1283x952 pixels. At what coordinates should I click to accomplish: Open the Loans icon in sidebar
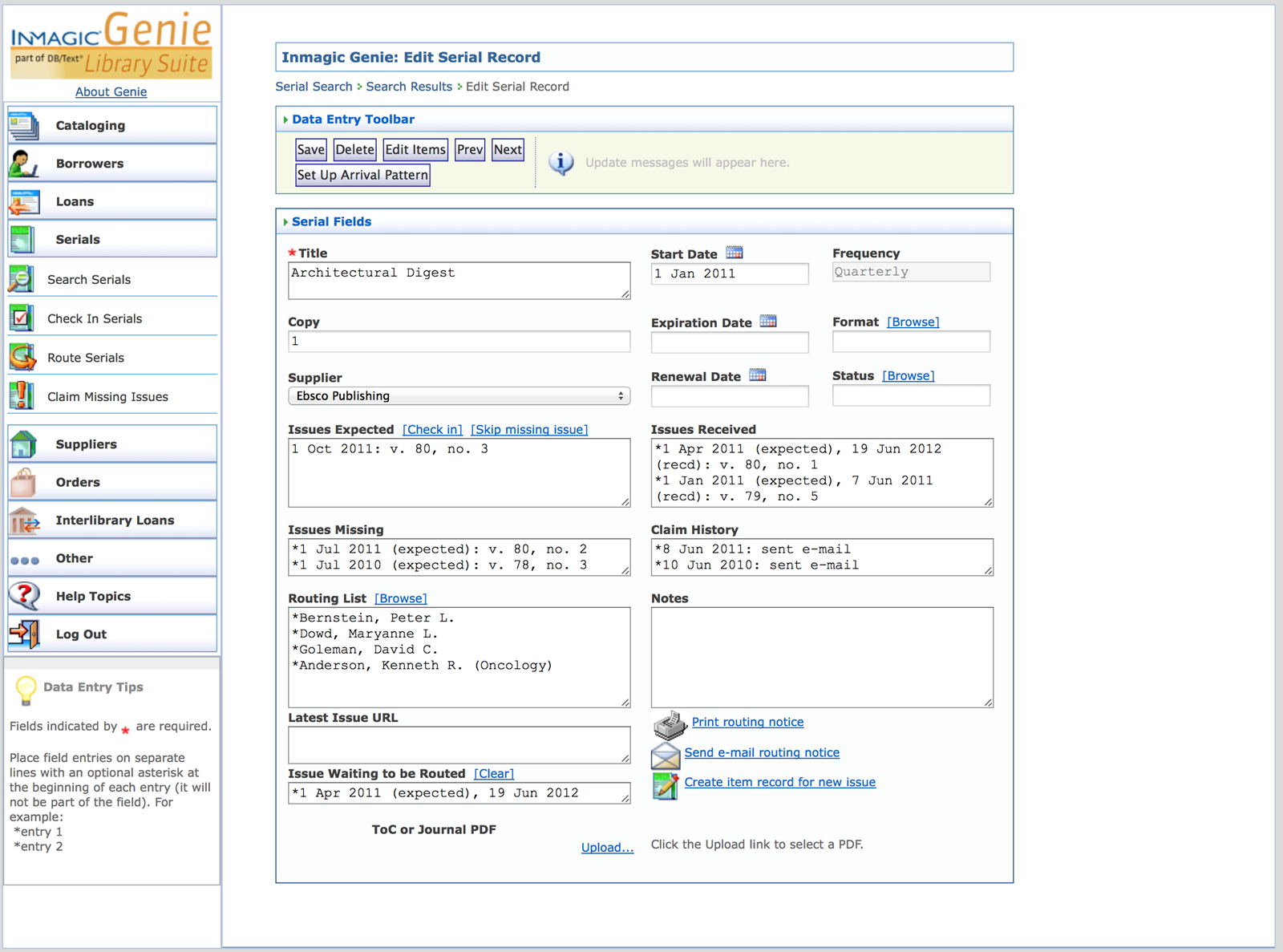point(23,201)
